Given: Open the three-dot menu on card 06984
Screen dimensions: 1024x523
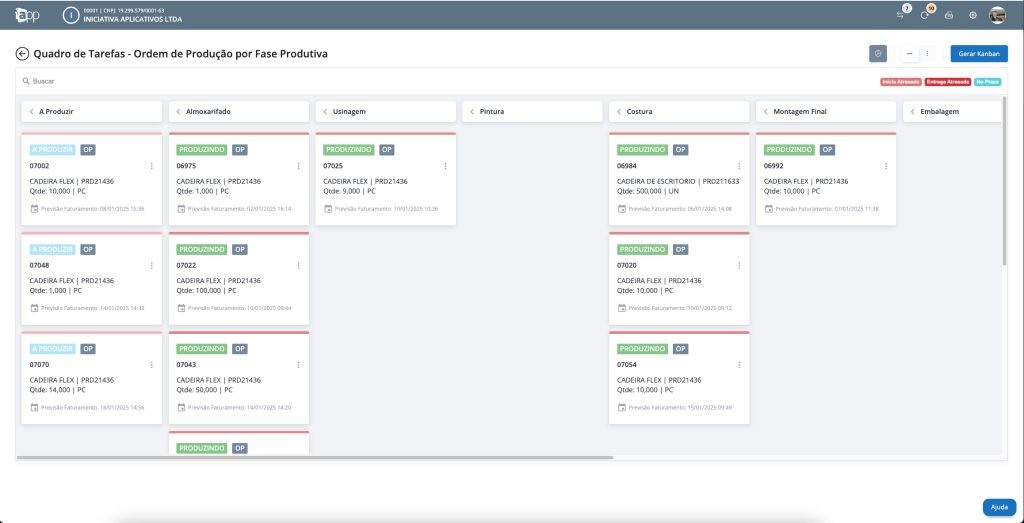Looking at the screenshot, I should tap(739, 166).
